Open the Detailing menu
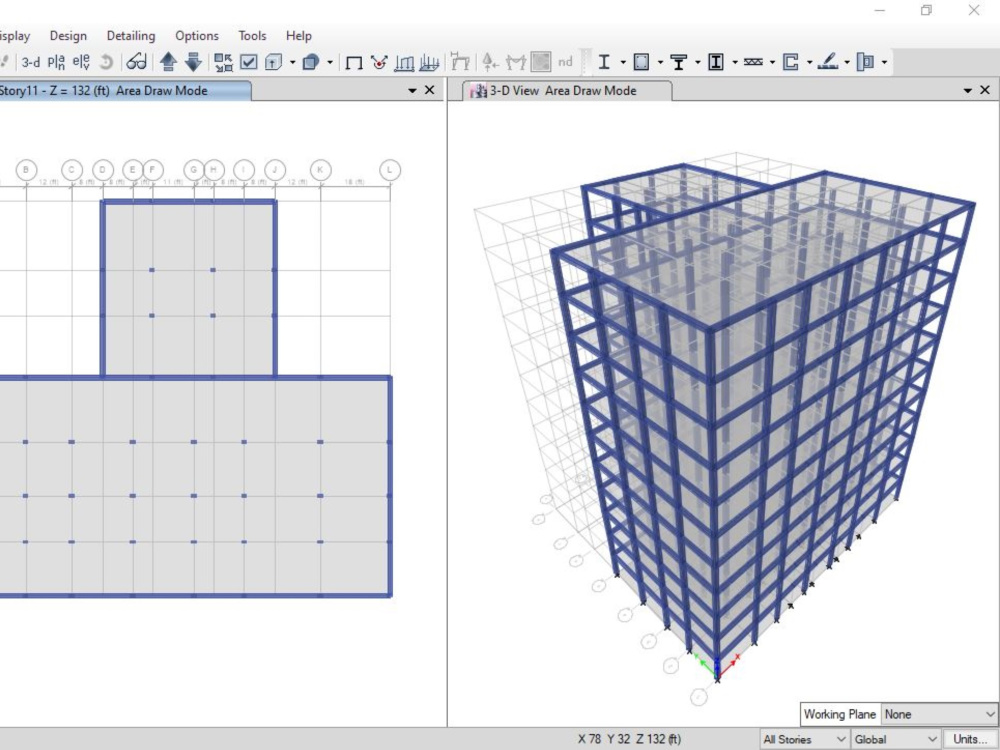 pos(131,36)
